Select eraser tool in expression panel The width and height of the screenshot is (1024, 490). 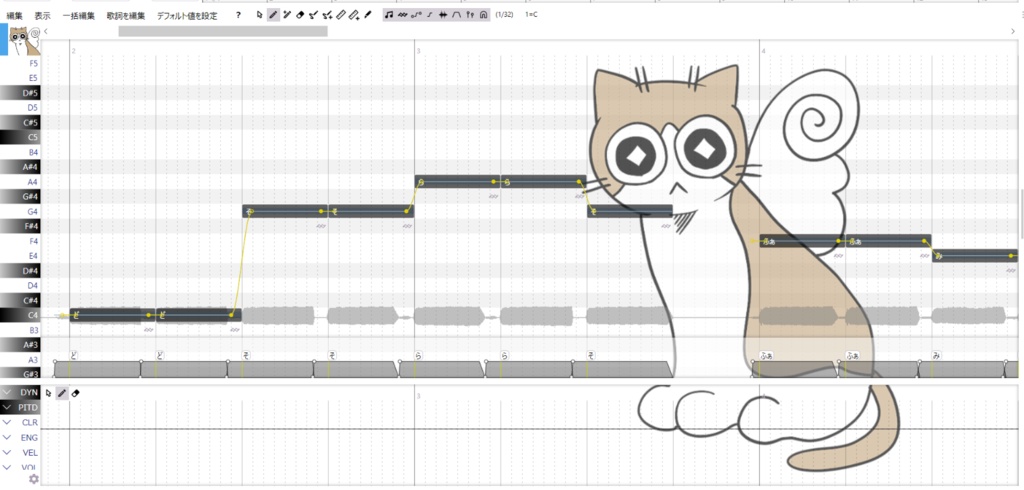tap(75, 393)
